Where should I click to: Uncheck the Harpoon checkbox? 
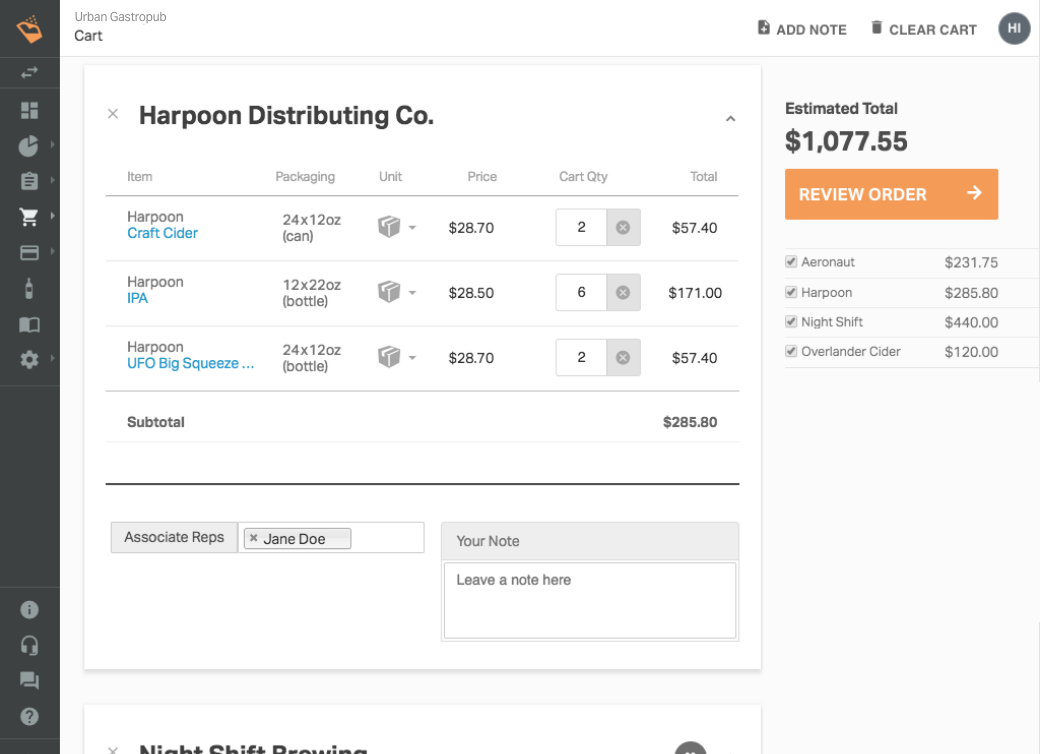791,292
